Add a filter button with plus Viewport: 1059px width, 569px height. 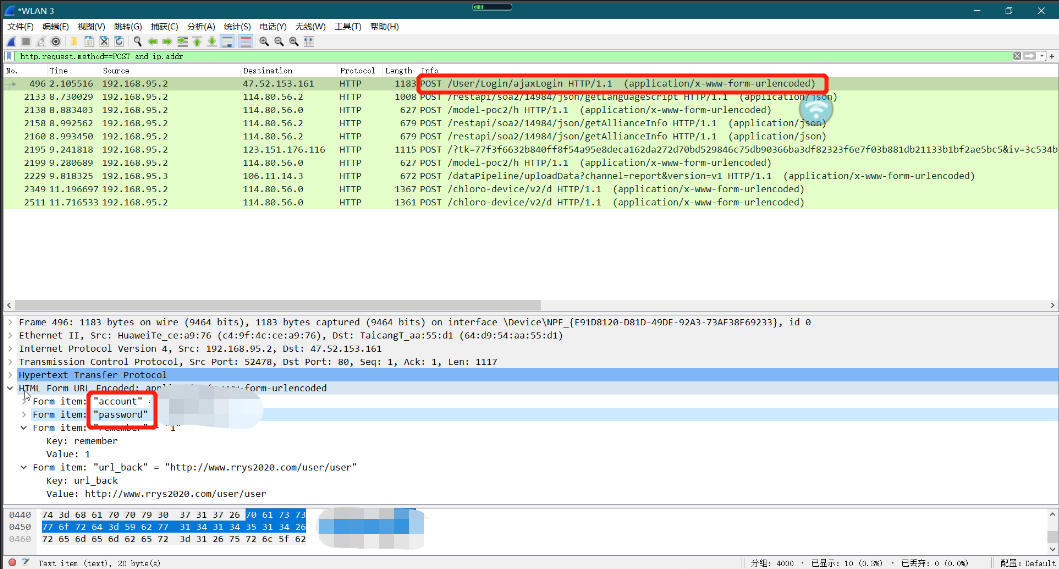(x=1052, y=56)
